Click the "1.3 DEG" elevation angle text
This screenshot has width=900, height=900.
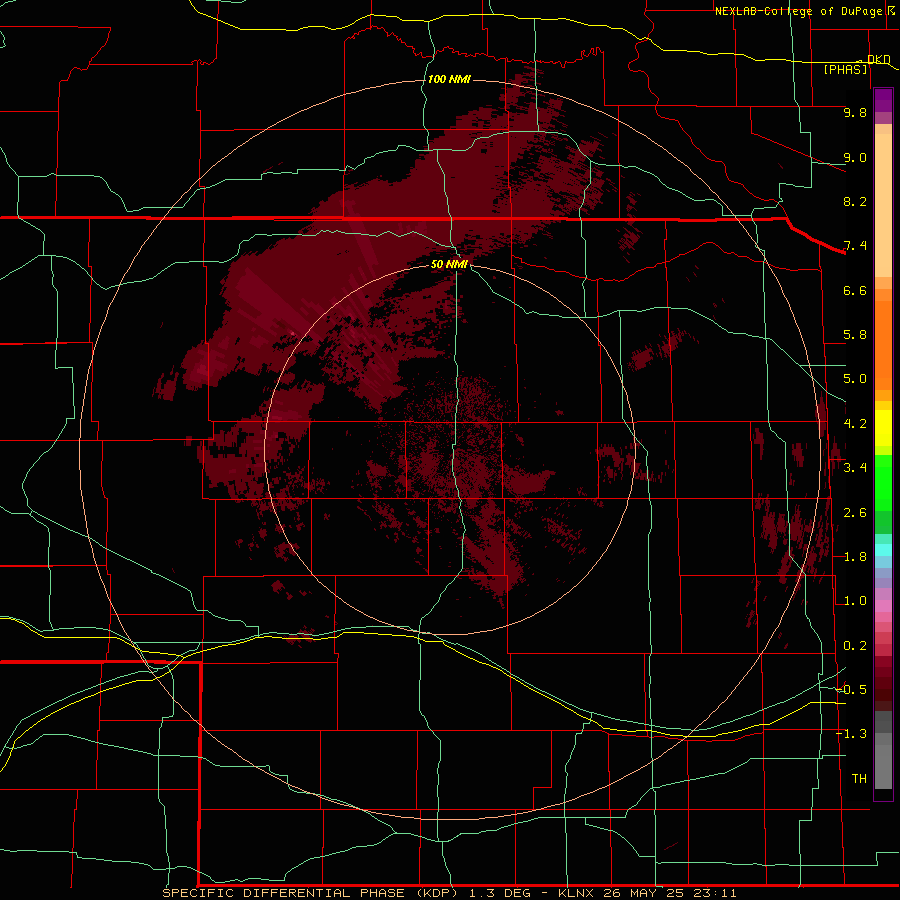(x=501, y=893)
